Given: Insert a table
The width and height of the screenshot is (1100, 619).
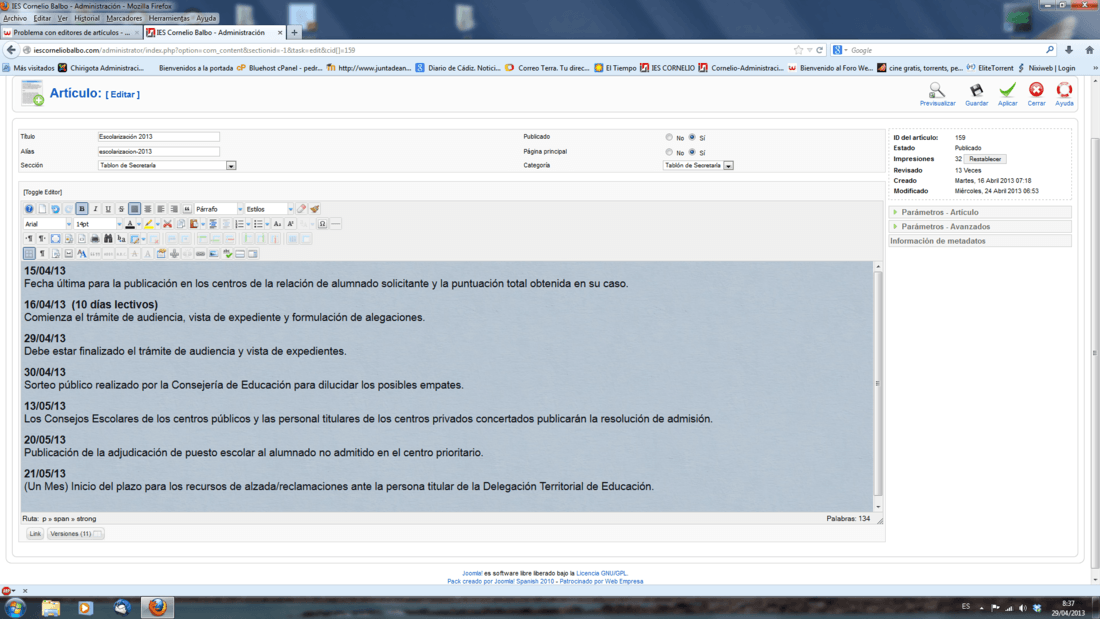Looking at the screenshot, I should pos(135,239).
